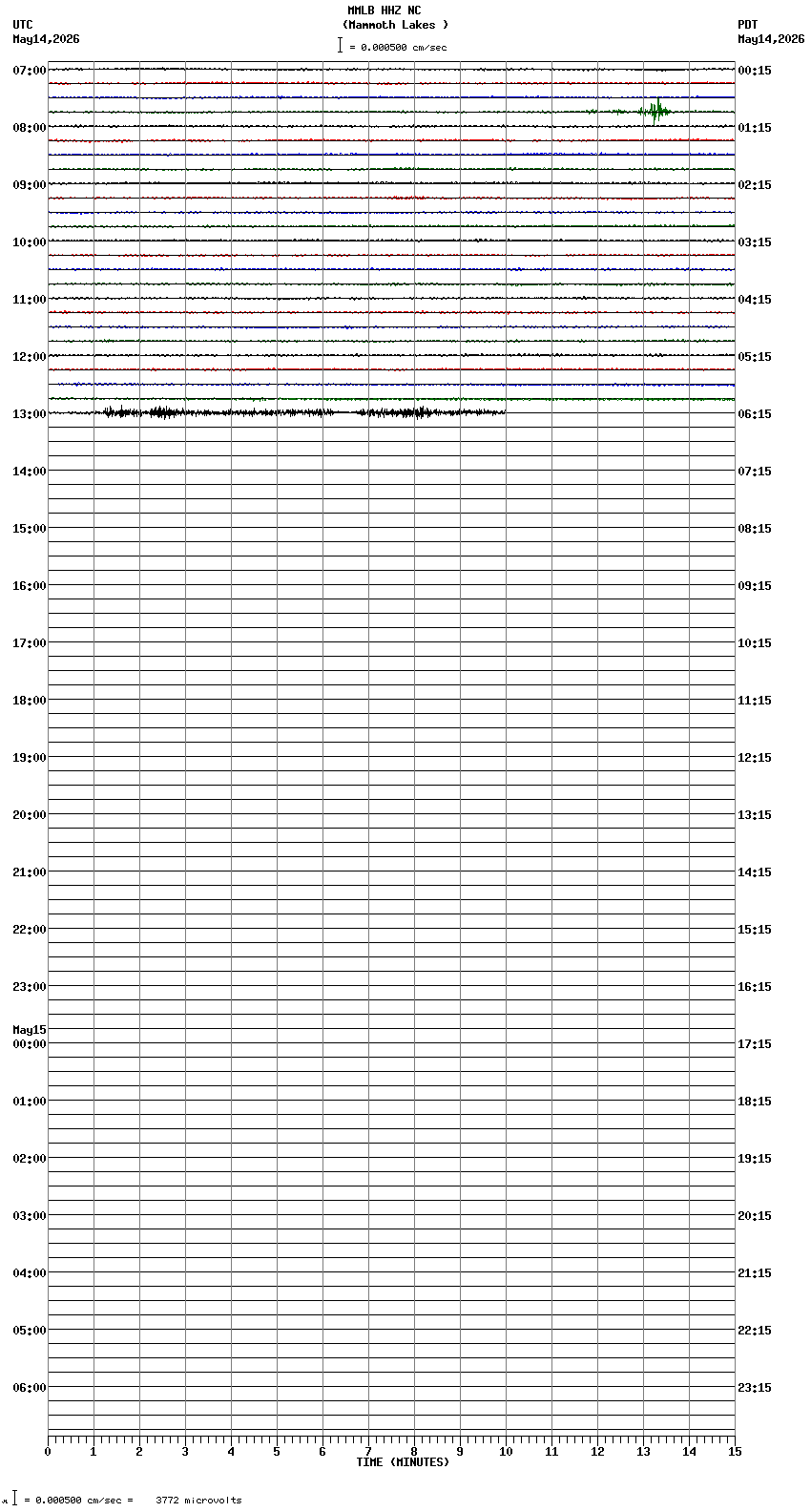Click the 01:15 PDT row label
This screenshot has height=1512, width=811.
point(755,128)
